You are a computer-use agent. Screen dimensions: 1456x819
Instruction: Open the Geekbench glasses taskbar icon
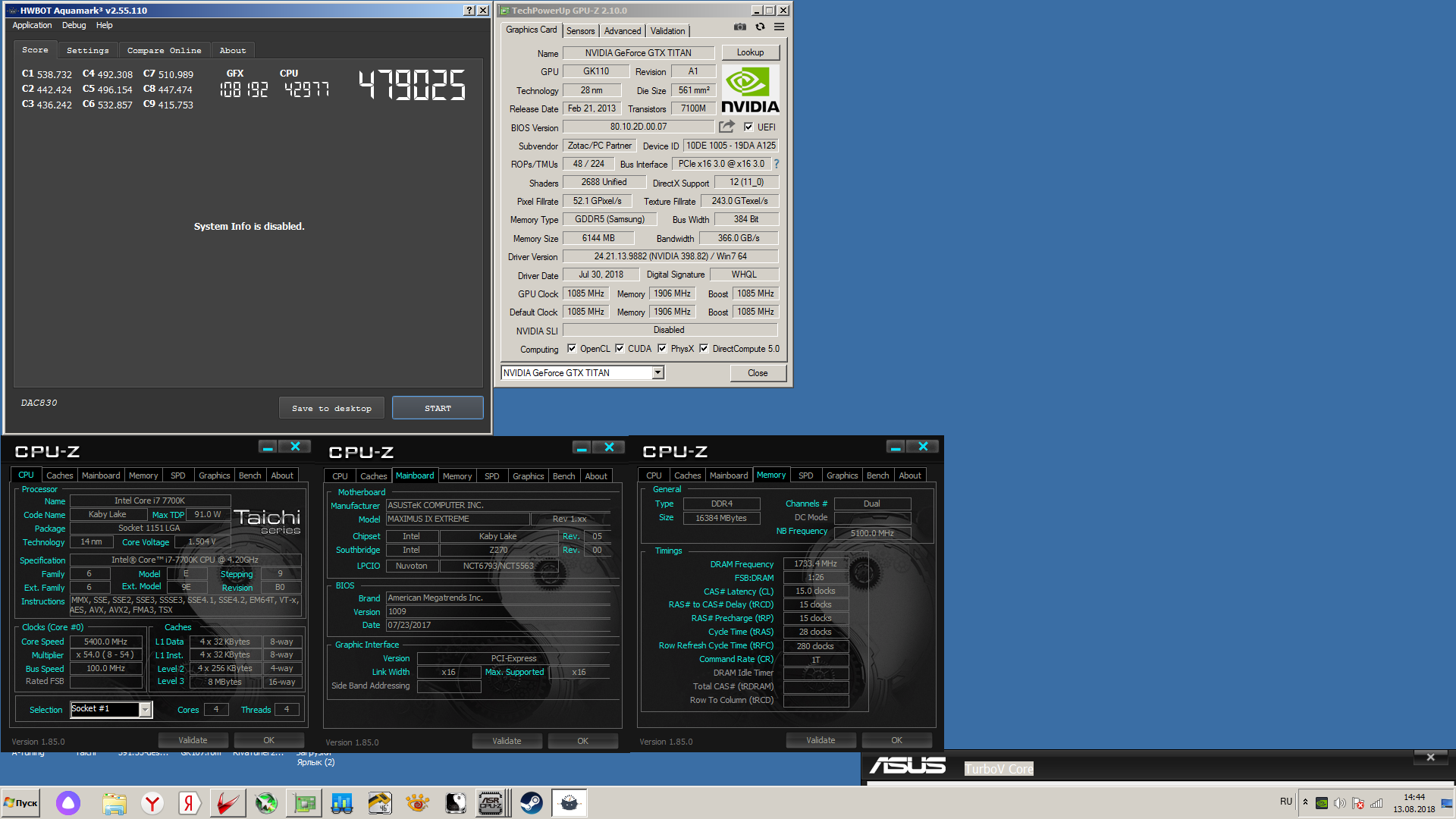pyautogui.click(x=342, y=803)
